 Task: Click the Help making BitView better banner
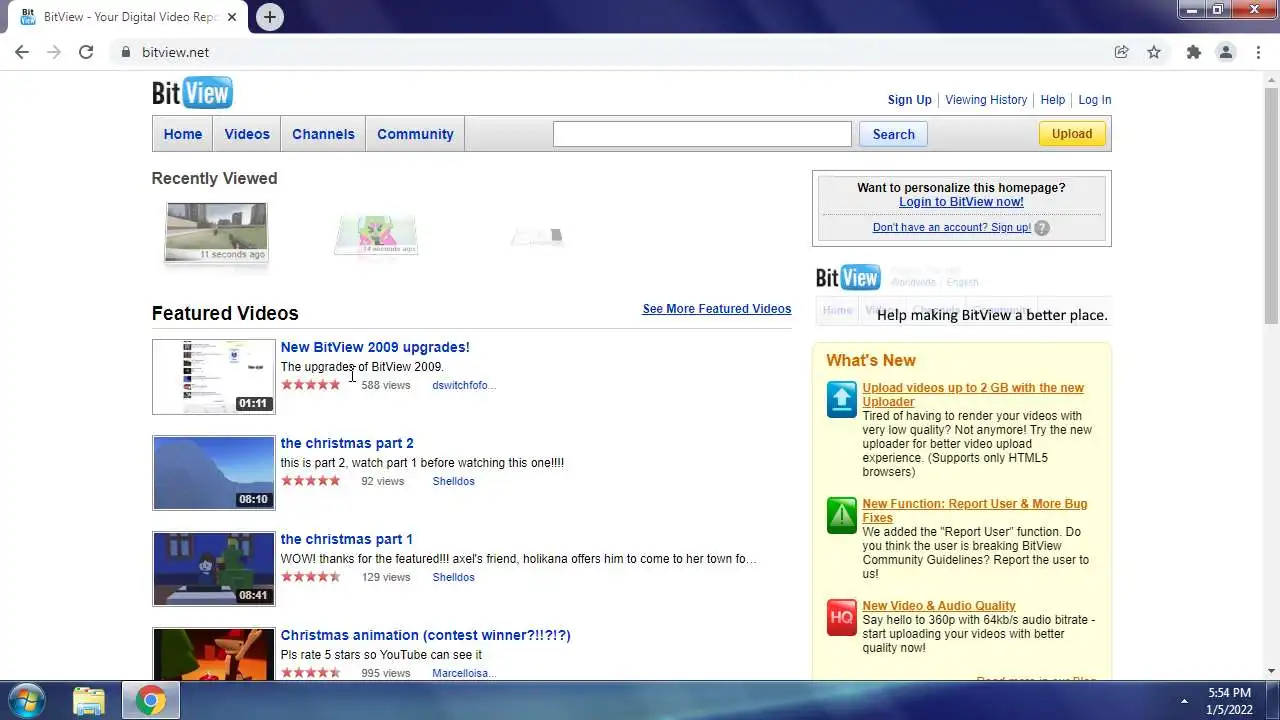(x=962, y=293)
